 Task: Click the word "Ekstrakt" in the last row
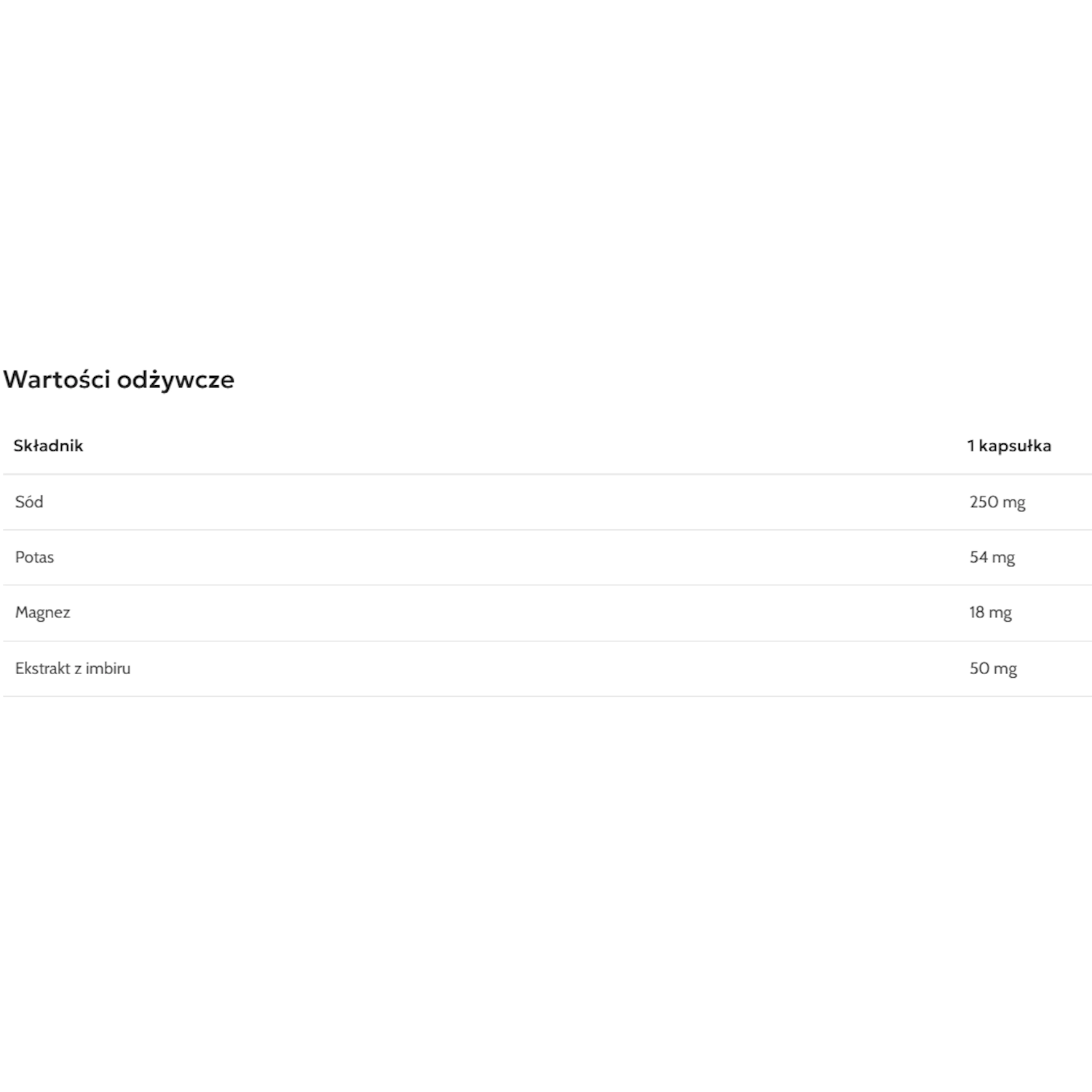(42, 668)
